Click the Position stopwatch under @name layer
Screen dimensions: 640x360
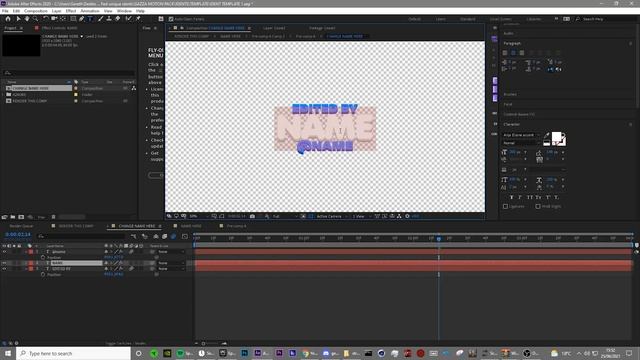(x=43, y=258)
